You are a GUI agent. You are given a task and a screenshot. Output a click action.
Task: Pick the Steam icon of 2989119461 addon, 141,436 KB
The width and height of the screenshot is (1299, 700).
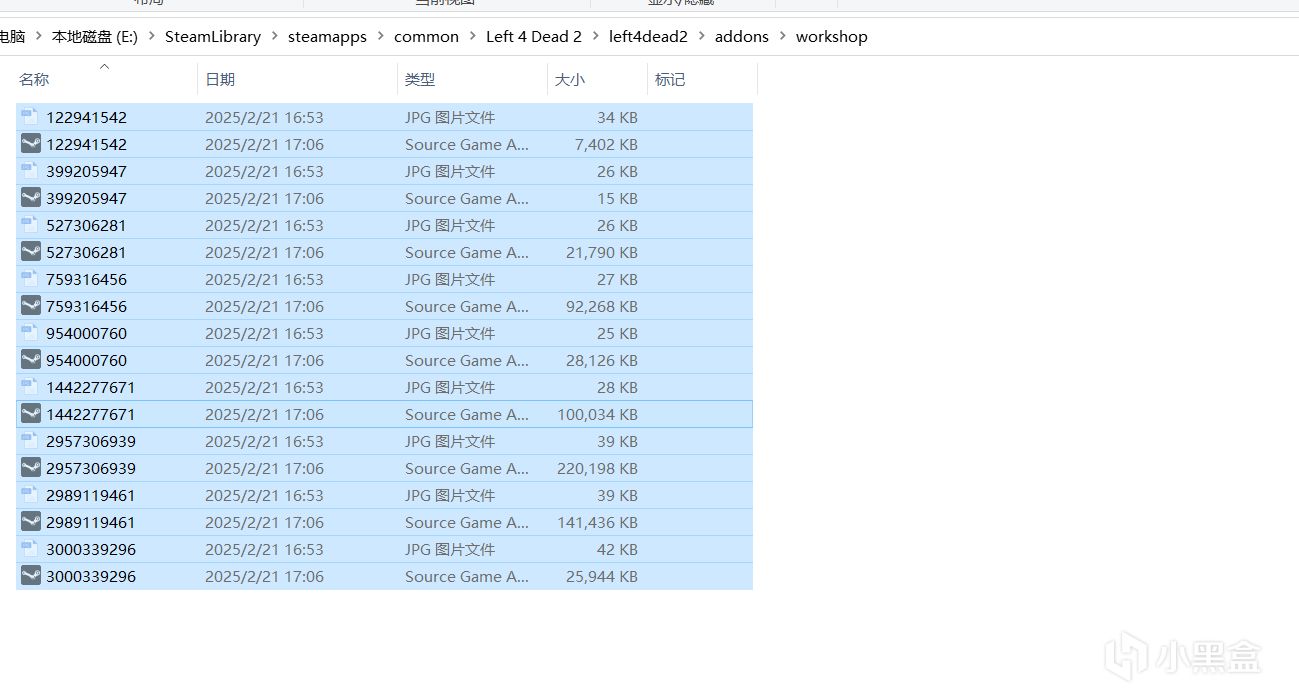pyautogui.click(x=31, y=522)
